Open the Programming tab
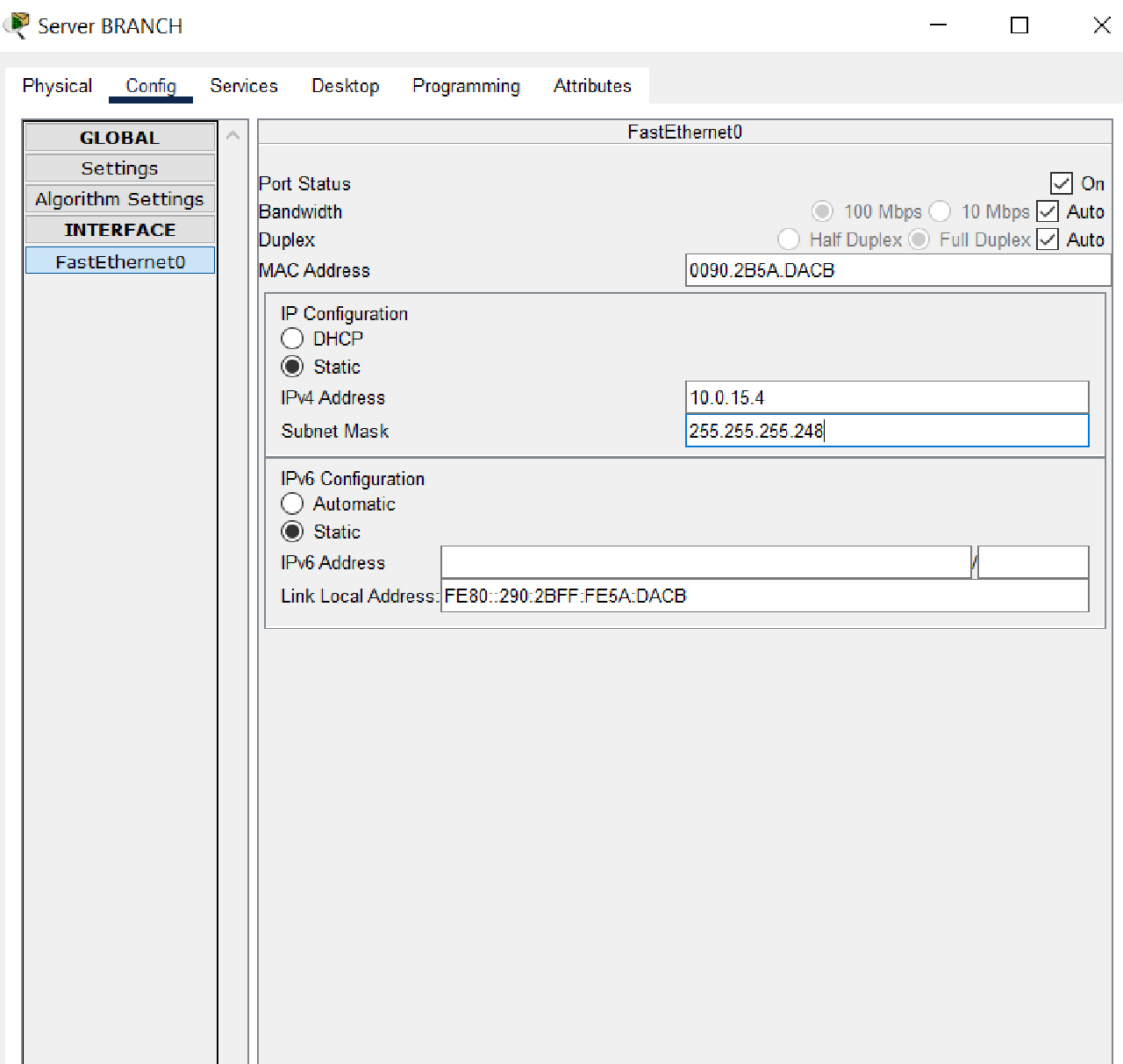 point(465,85)
